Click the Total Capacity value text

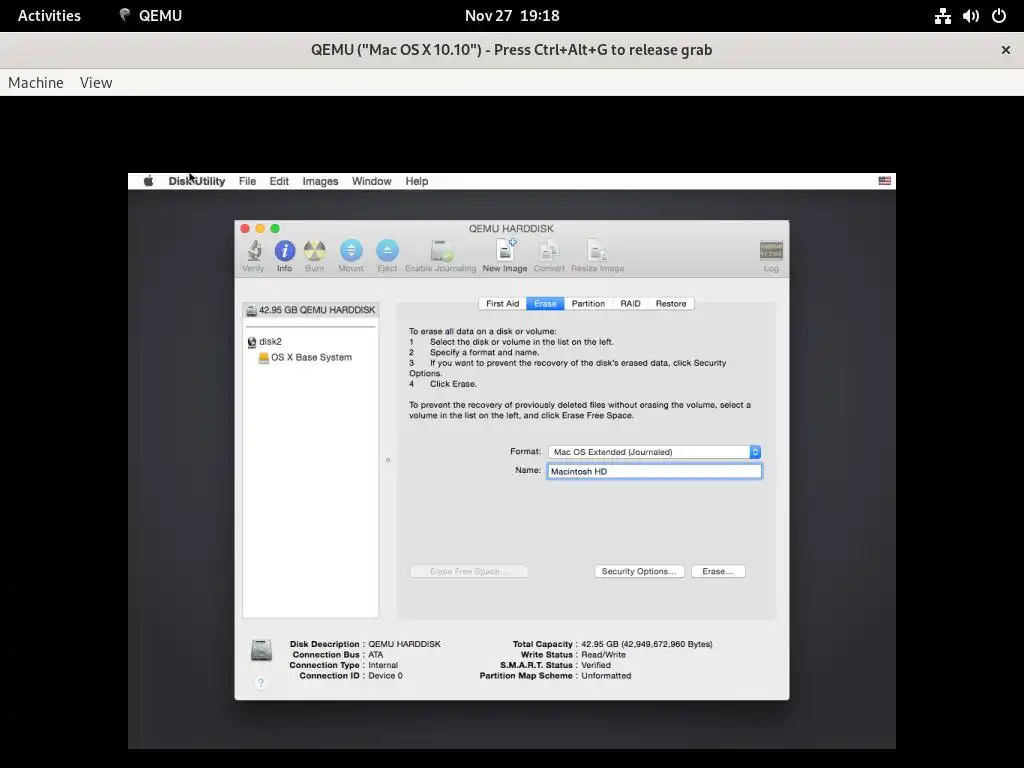pos(647,645)
